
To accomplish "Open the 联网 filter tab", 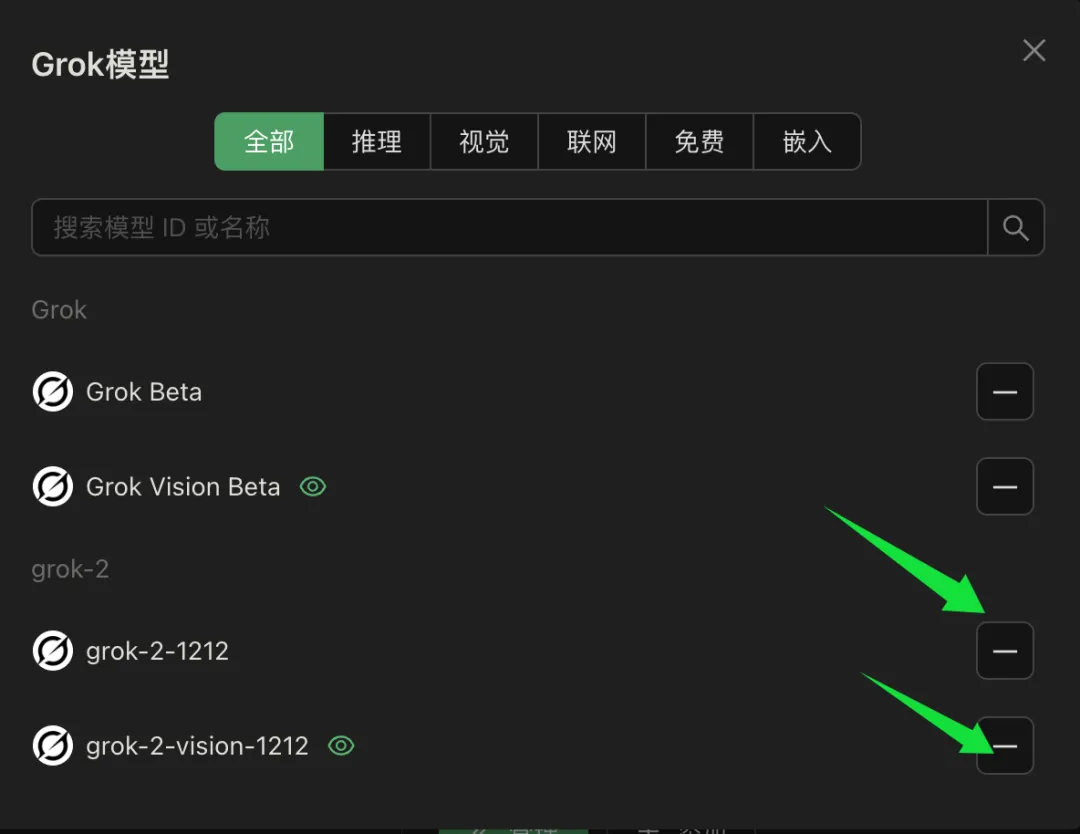I will point(592,142).
